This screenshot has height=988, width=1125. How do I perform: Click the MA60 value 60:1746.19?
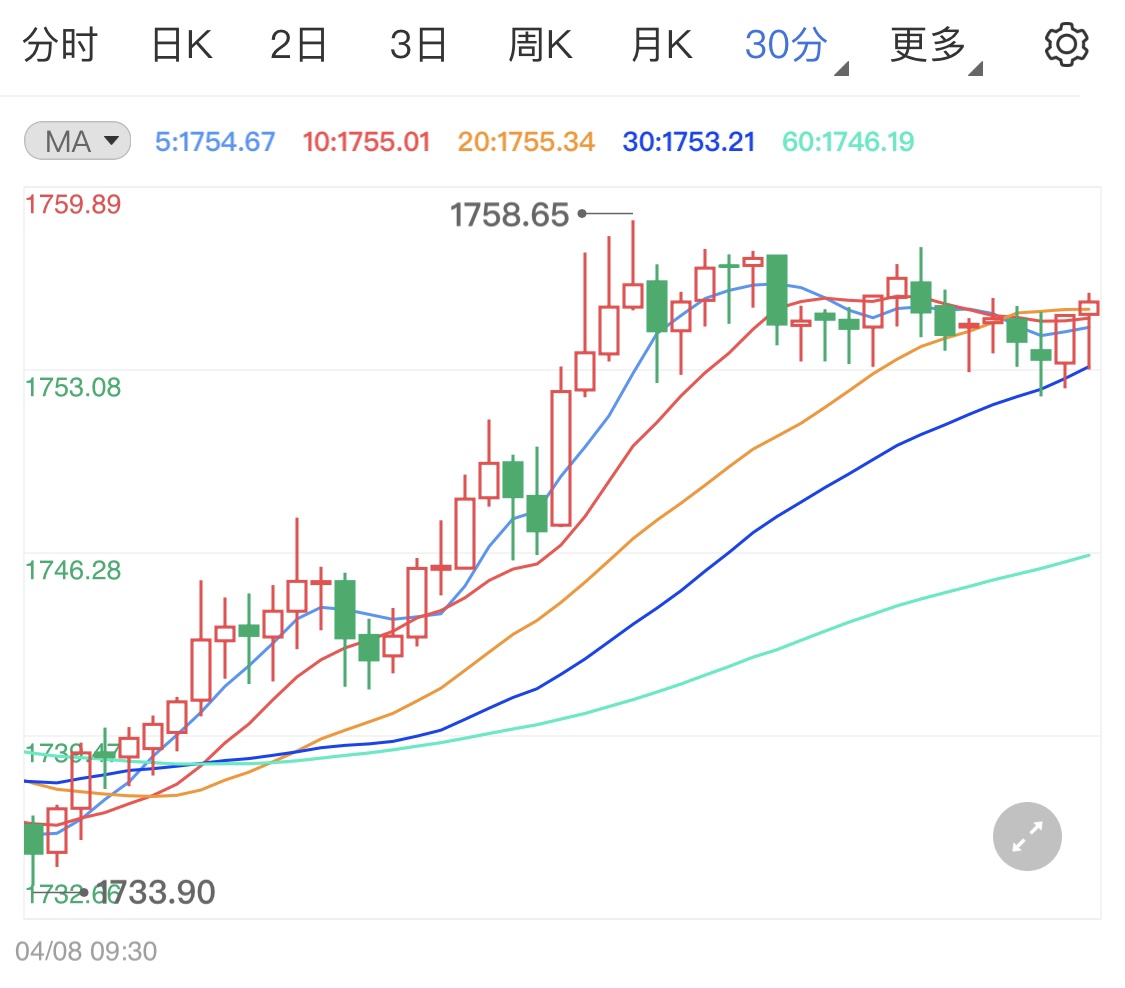pos(848,142)
